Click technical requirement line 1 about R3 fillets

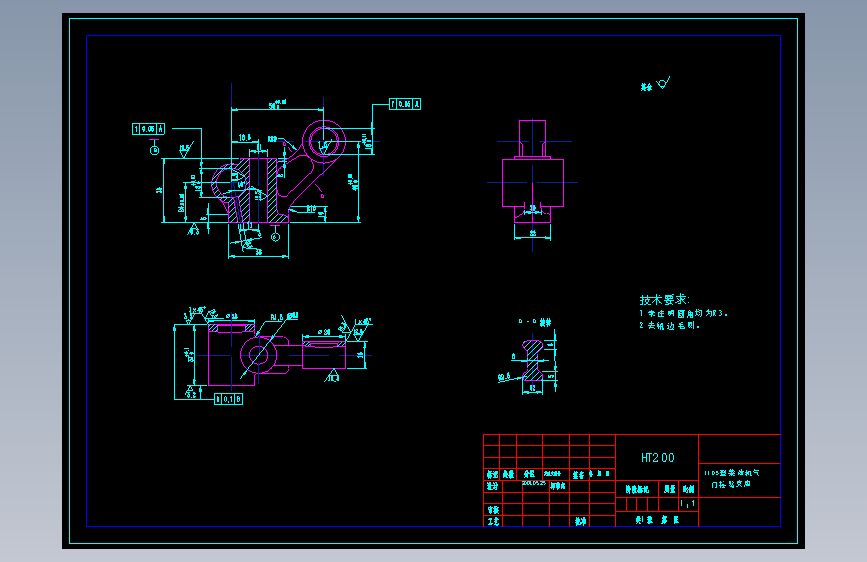(683, 313)
